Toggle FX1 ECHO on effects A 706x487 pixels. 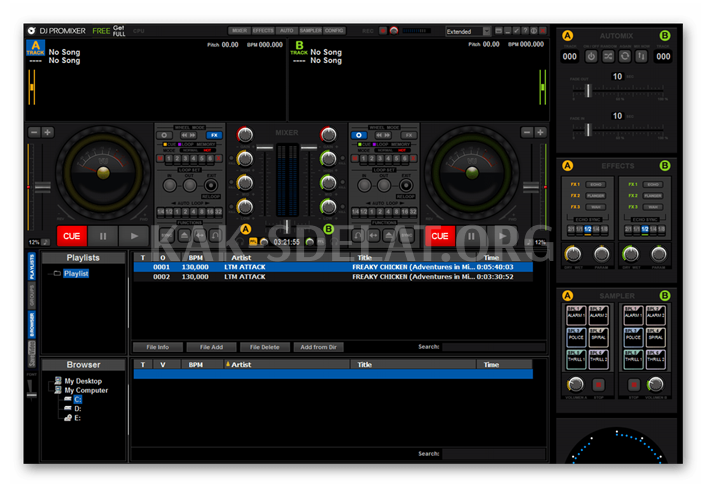click(596, 185)
